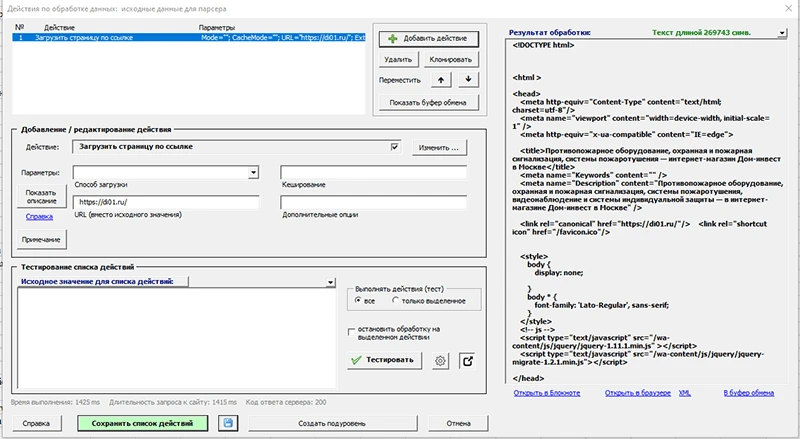Click the Примечание button
Screen dimensions: 800x439
pos(41,239)
